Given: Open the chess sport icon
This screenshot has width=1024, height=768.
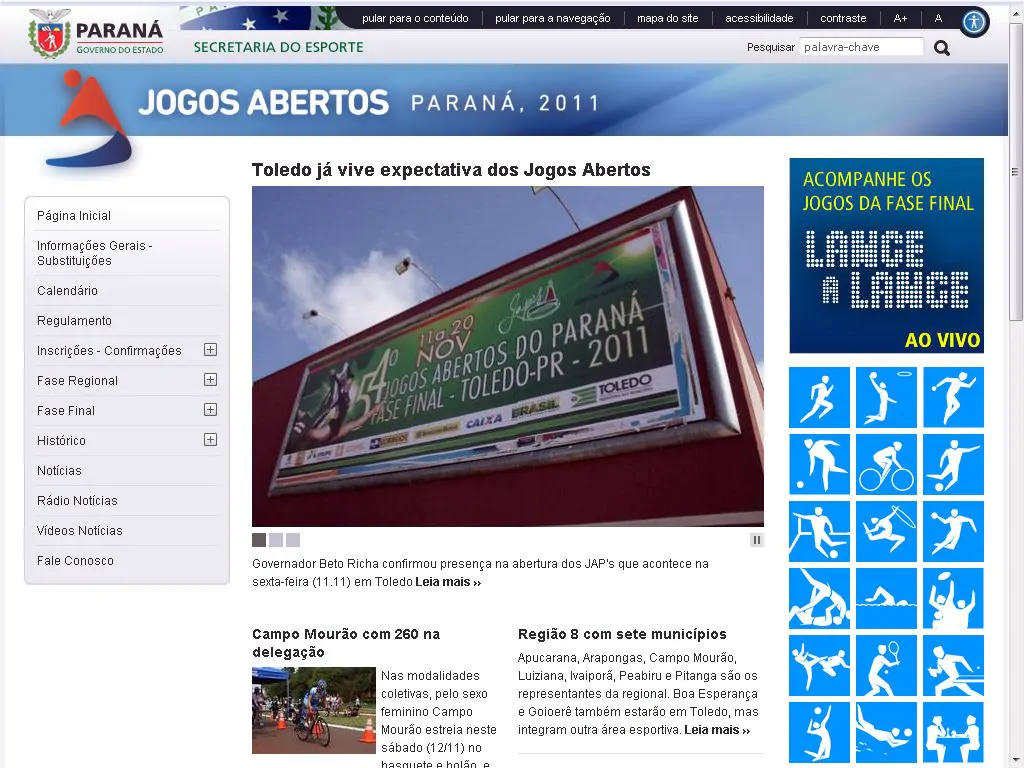Looking at the screenshot, I should (953, 732).
